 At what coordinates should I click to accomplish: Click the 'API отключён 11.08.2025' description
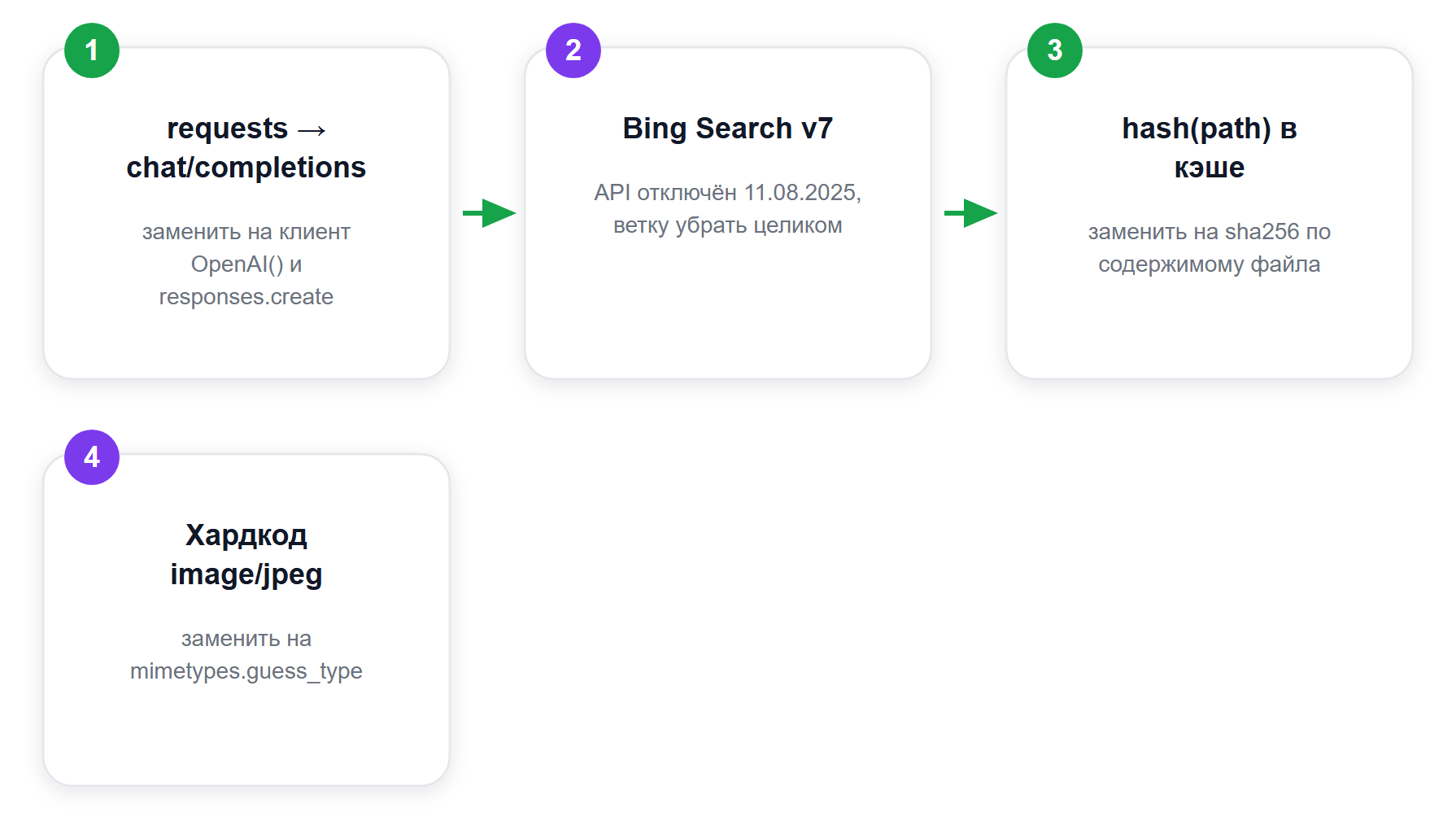click(728, 193)
